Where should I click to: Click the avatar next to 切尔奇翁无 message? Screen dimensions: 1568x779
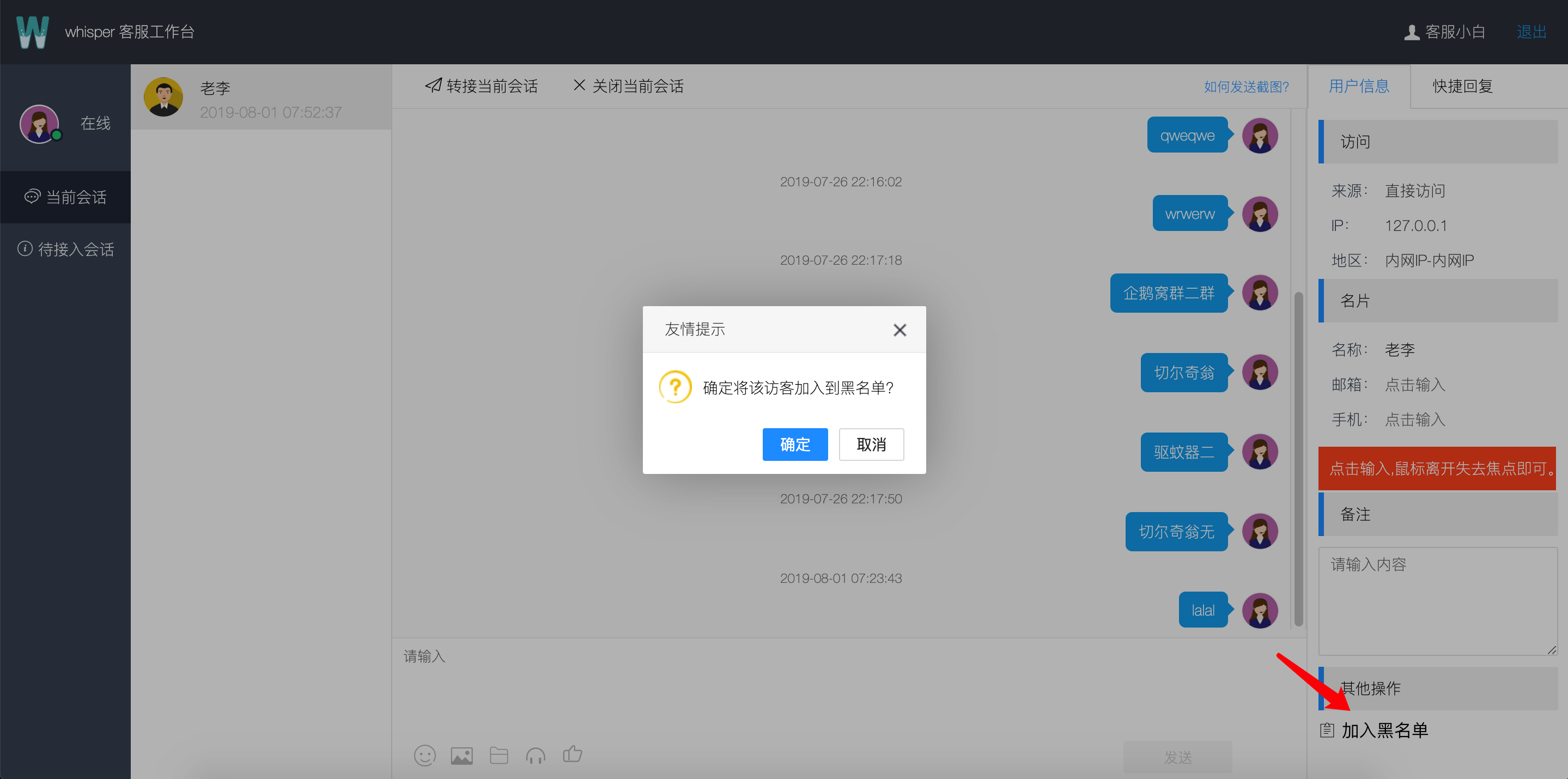(1260, 531)
